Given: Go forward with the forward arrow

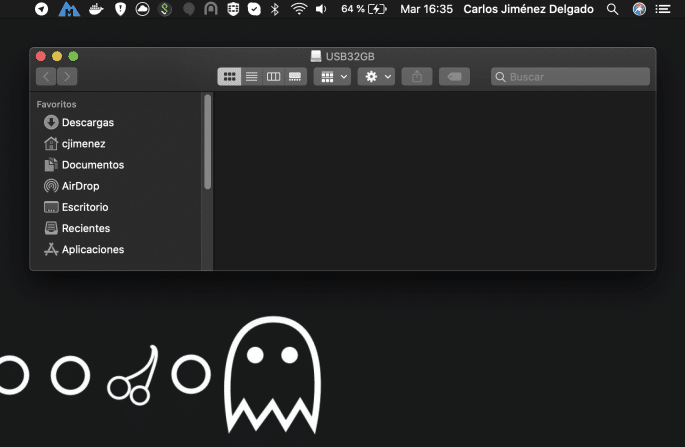Looking at the screenshot, I should 67,76.
